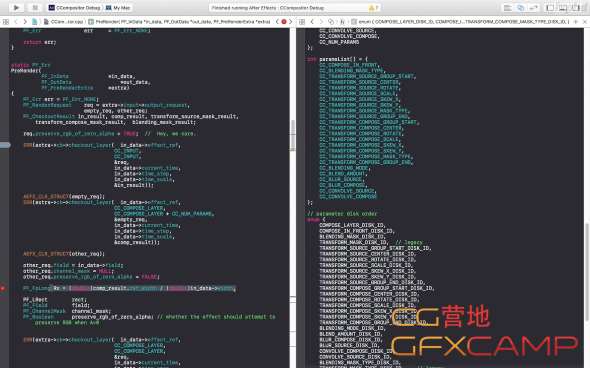Screen dimensions: 590x368
Task: Switch to the assistant editor mode
Action: [x=521, y=8]
